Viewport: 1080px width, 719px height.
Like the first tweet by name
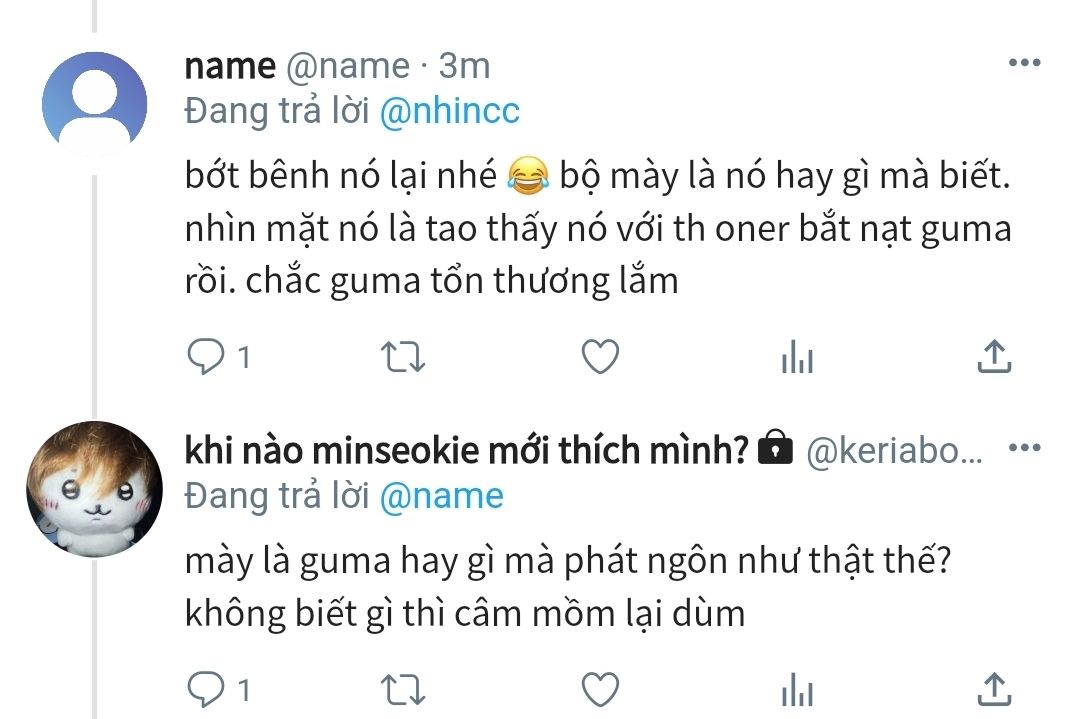click(601, 356)
